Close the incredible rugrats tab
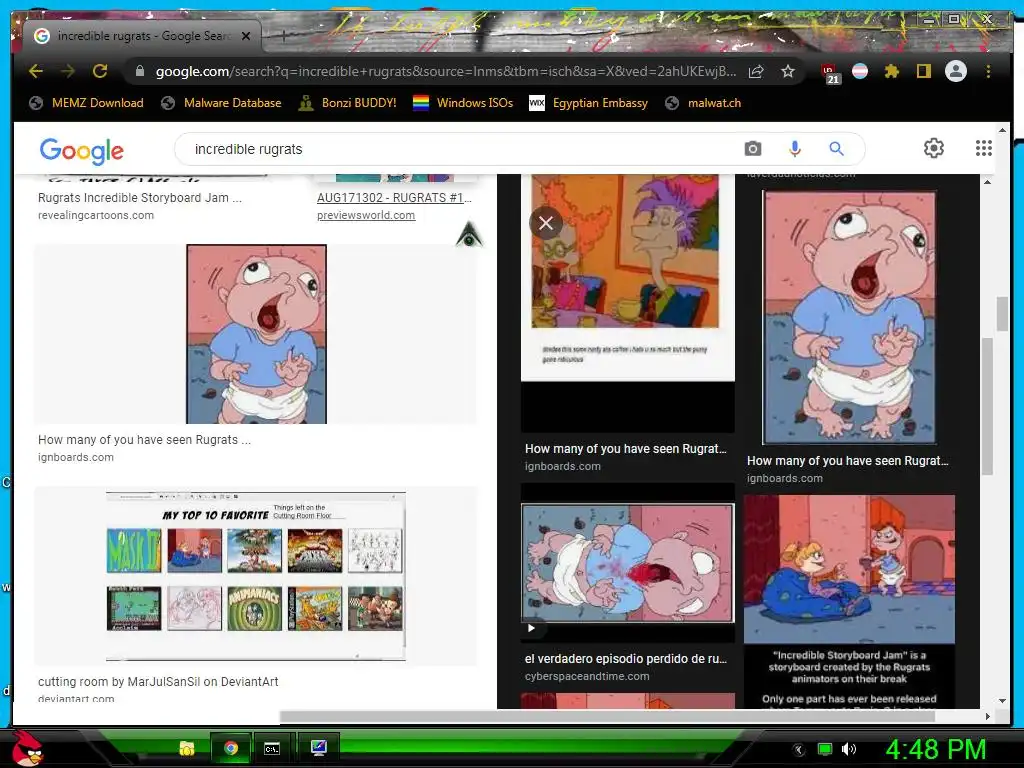Screen dimensions: 1024x768 pos(246,37)
